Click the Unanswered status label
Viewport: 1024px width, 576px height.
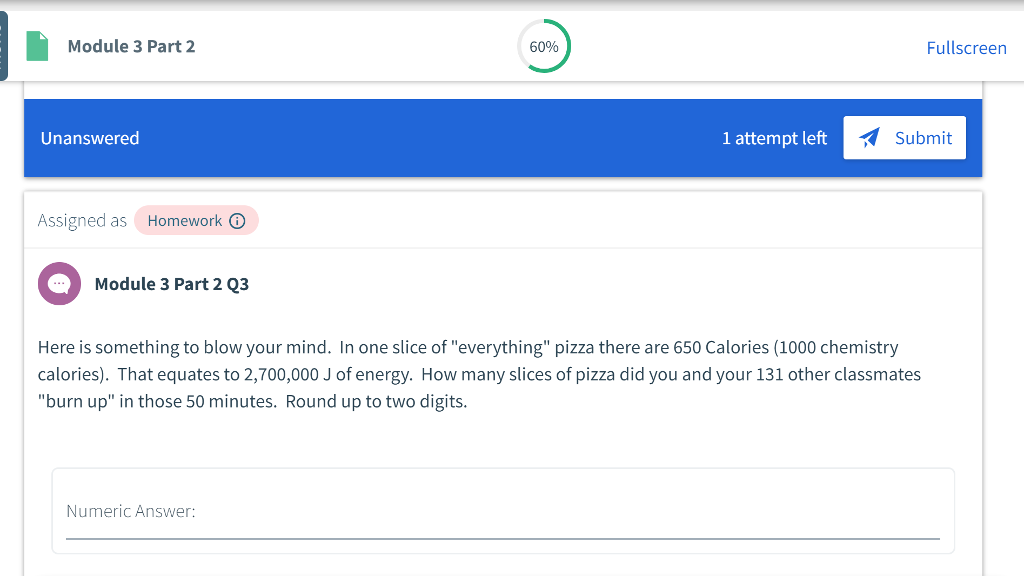(x=90, y=138)
